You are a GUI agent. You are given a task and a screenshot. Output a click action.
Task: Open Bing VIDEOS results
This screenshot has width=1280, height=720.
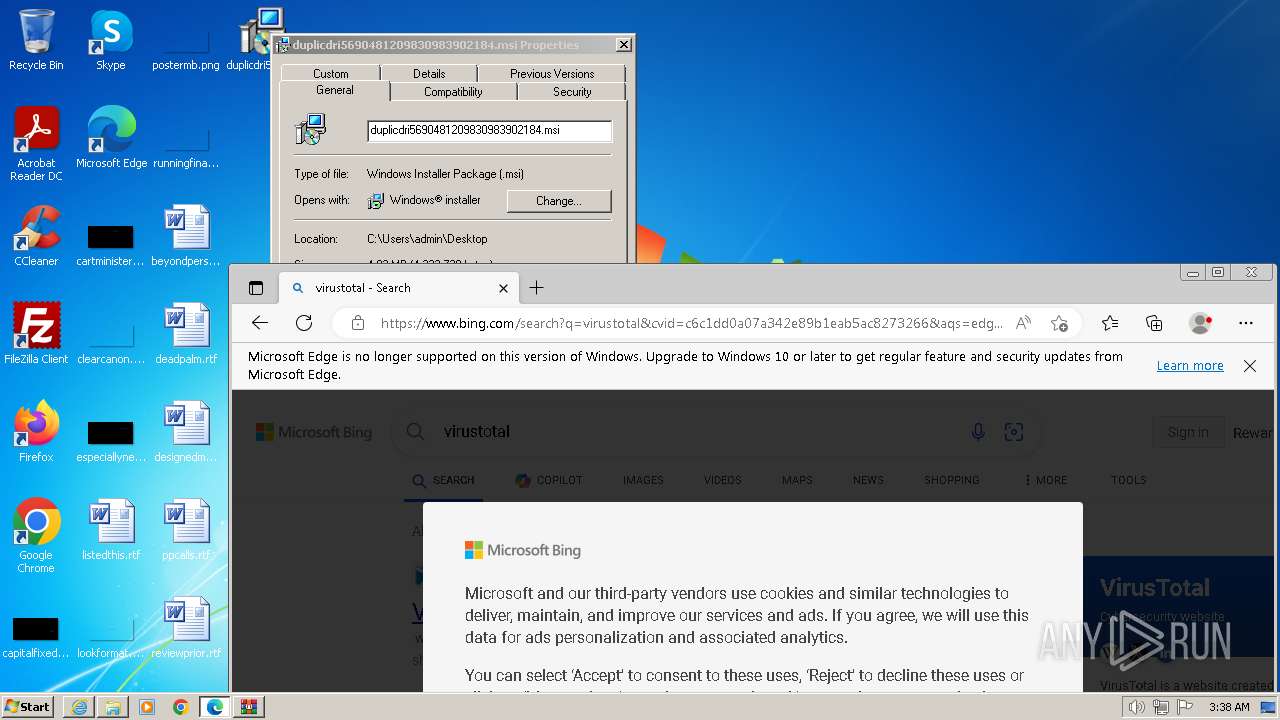pos(722,480)
